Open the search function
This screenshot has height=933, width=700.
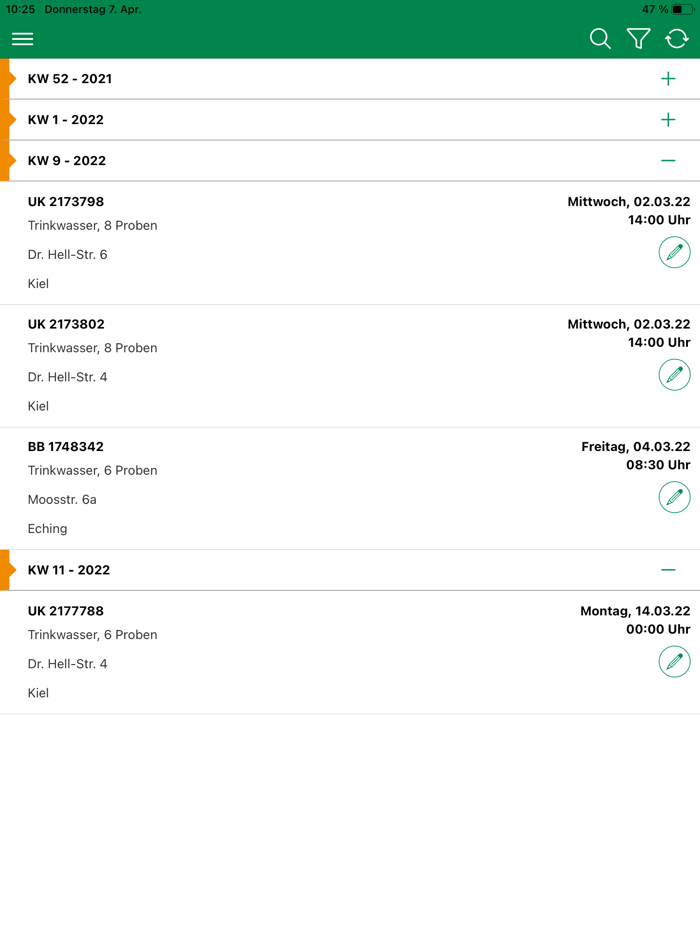click(x=600, y=39)
